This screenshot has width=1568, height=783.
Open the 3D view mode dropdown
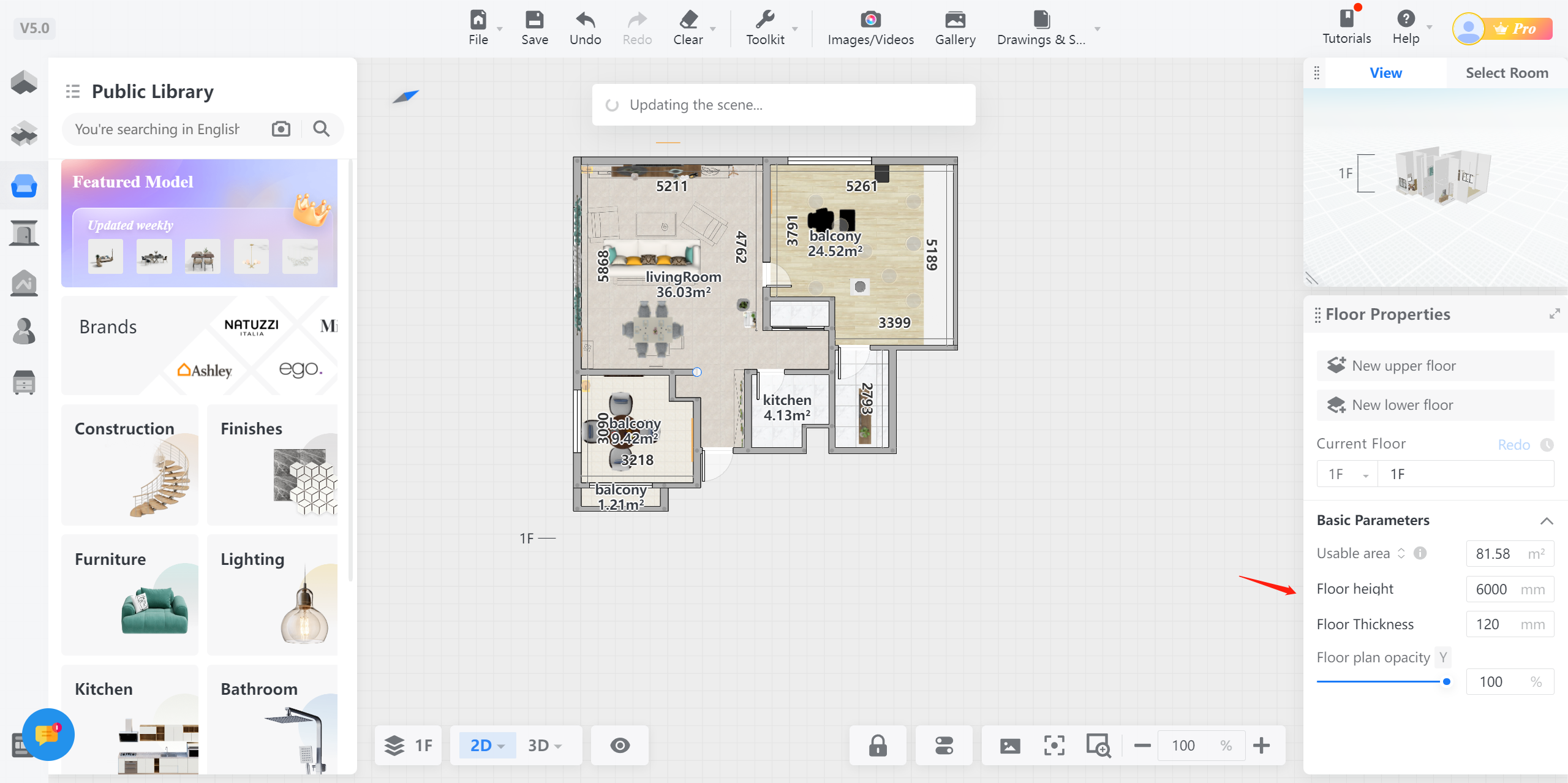click(545, 746)
